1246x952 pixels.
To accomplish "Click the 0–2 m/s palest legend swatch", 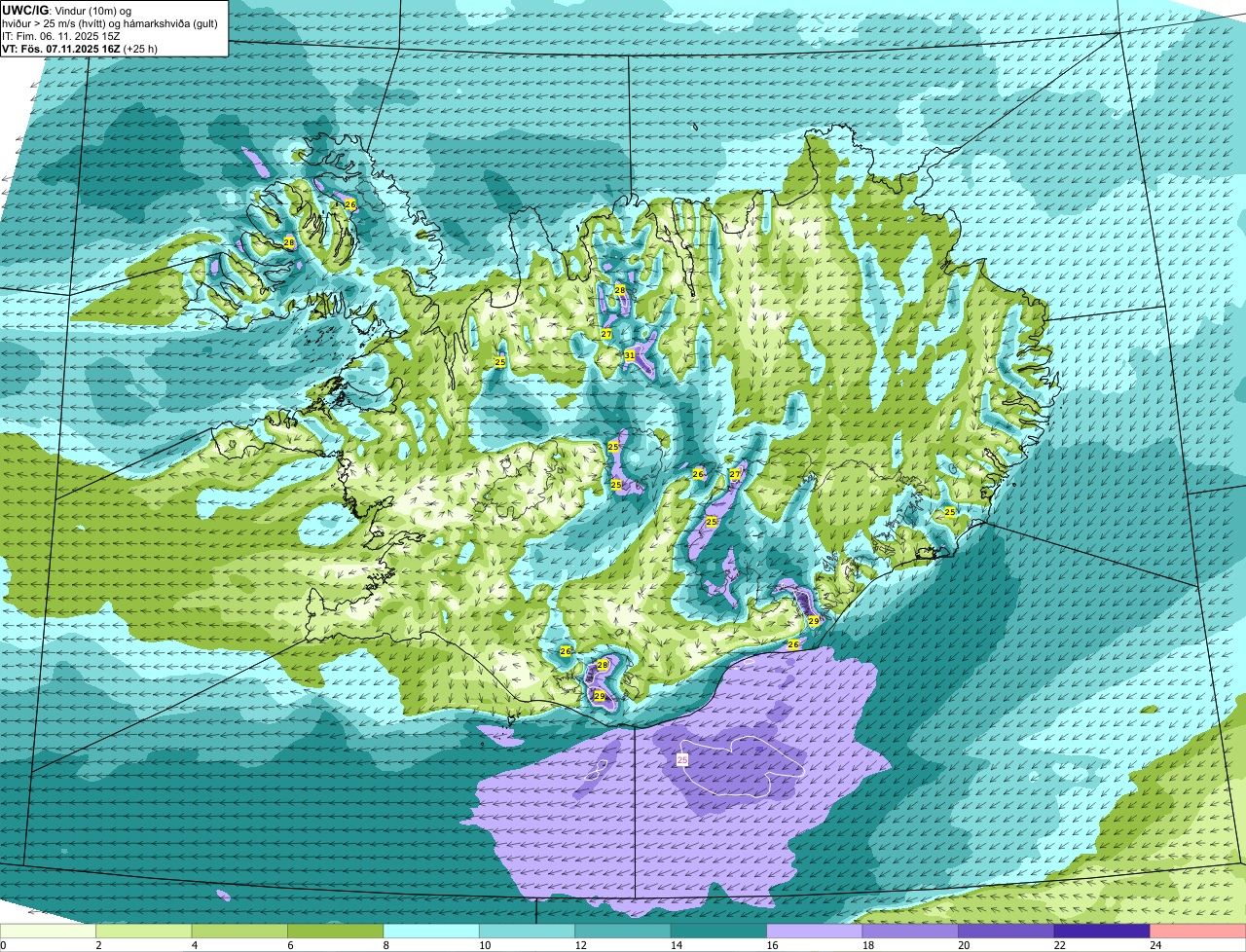I will point(49,931).
